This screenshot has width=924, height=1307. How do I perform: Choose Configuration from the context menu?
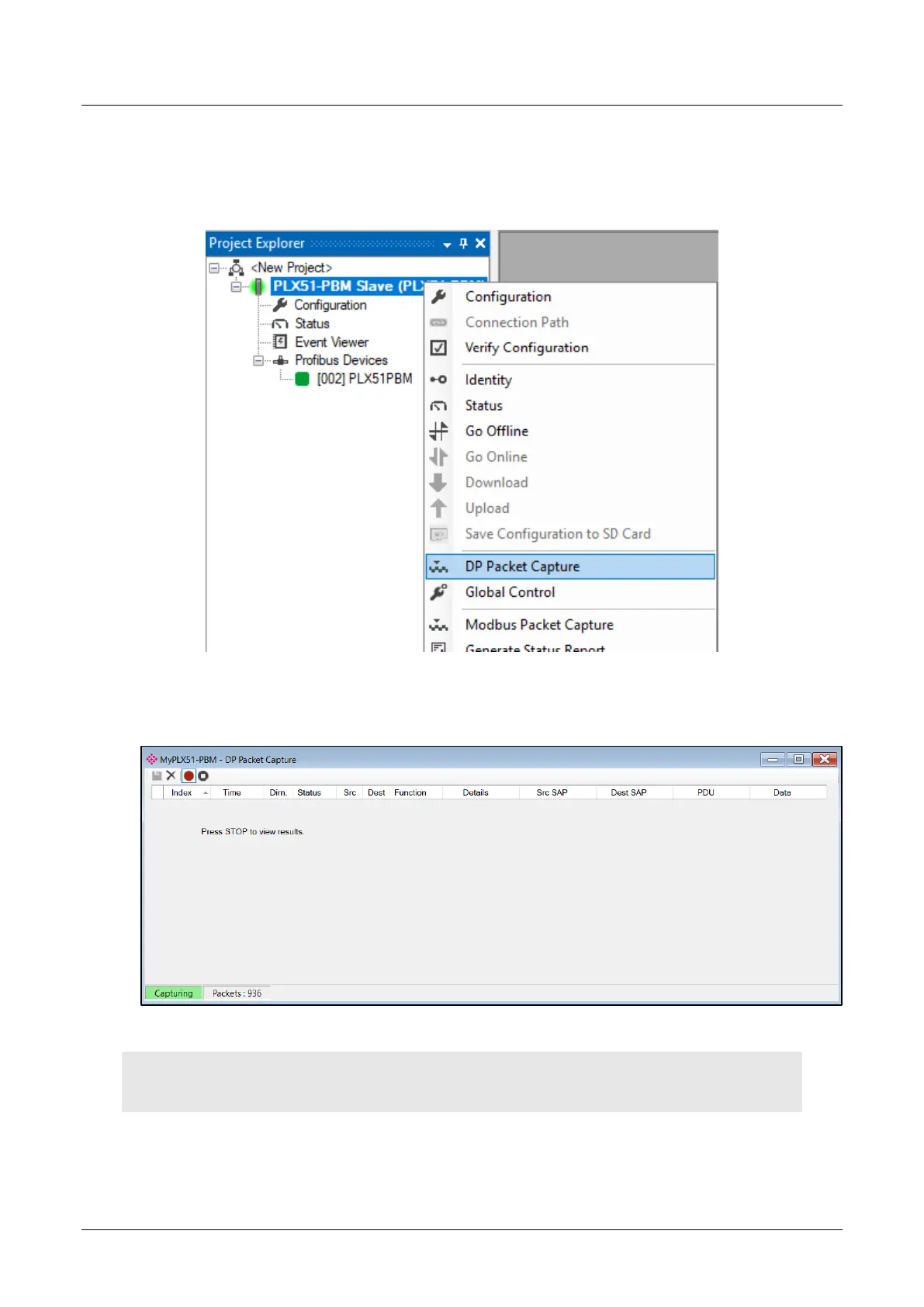508,296
